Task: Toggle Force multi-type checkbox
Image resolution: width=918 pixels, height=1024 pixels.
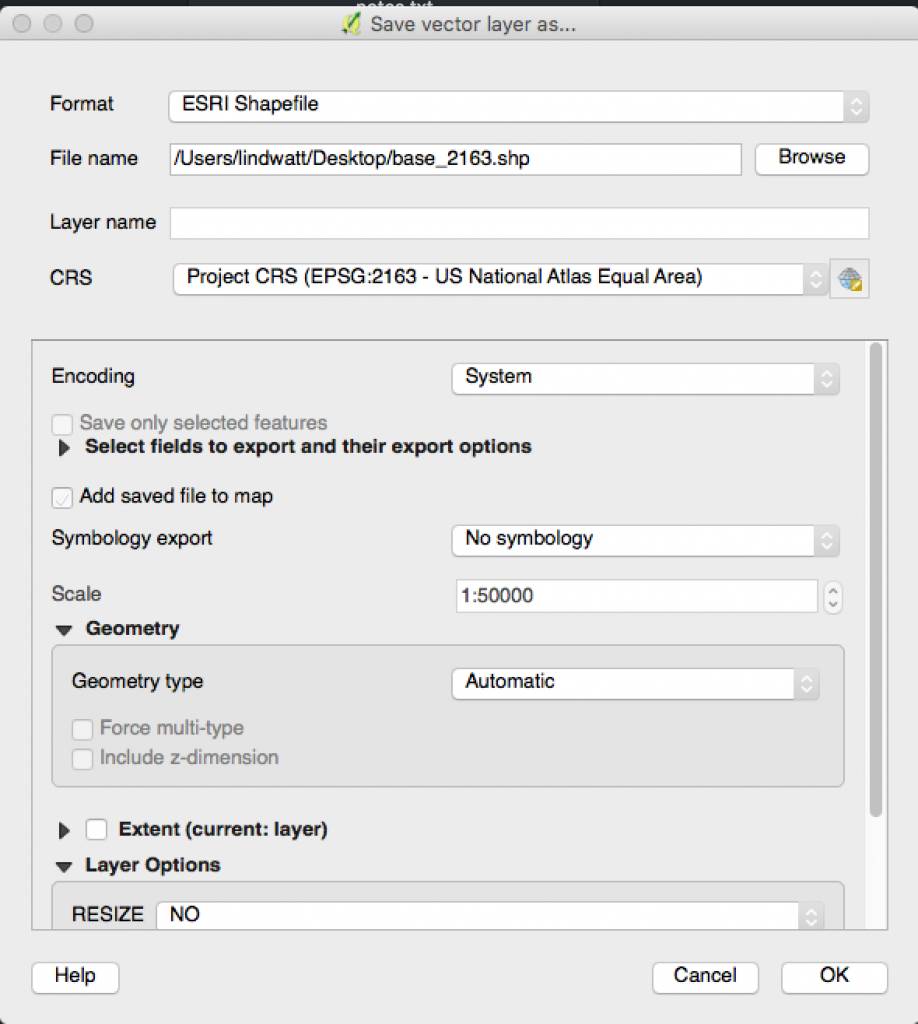Action: tap(82, 729)
